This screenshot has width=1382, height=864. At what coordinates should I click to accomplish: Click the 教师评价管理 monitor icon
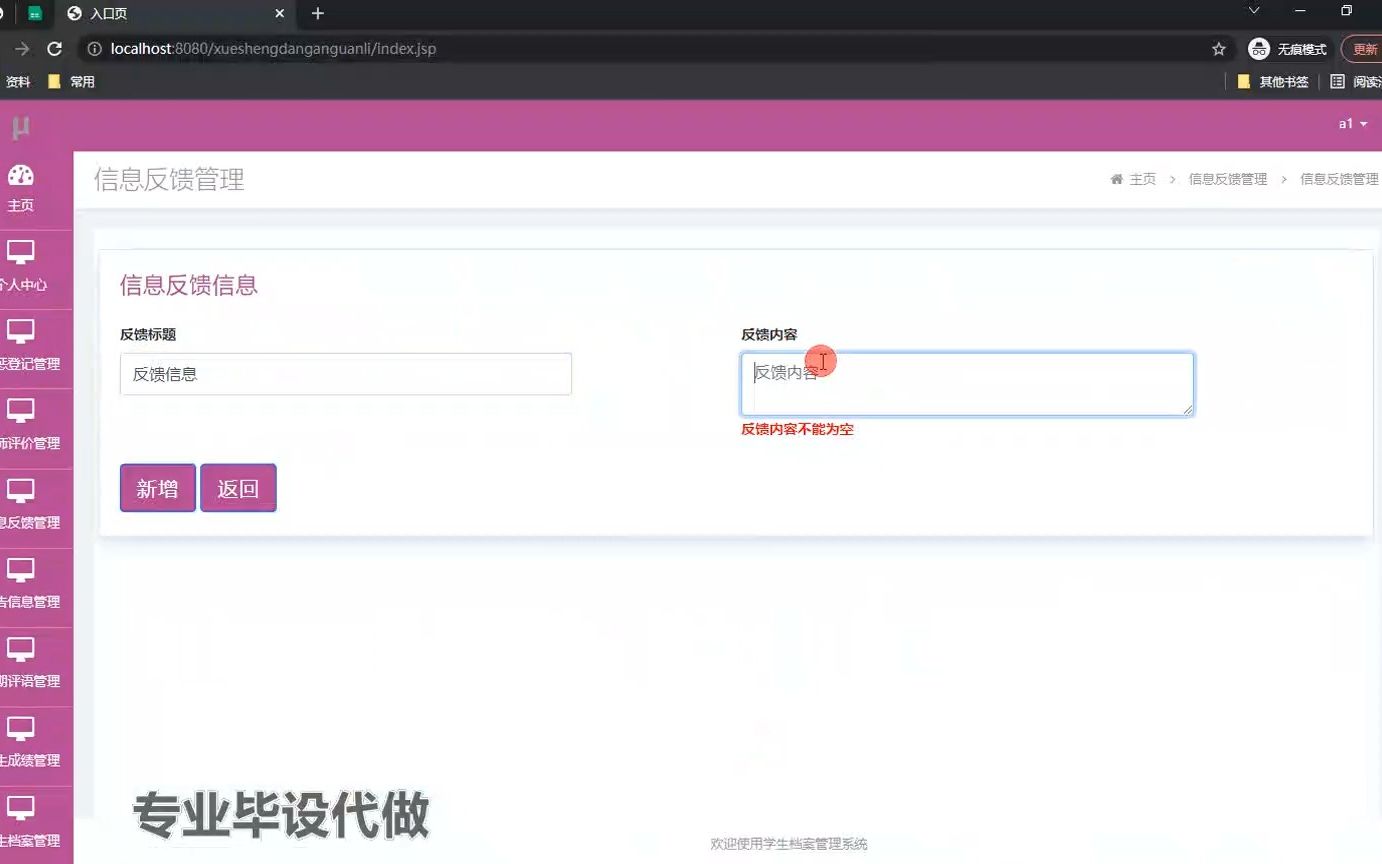point(22,412)
